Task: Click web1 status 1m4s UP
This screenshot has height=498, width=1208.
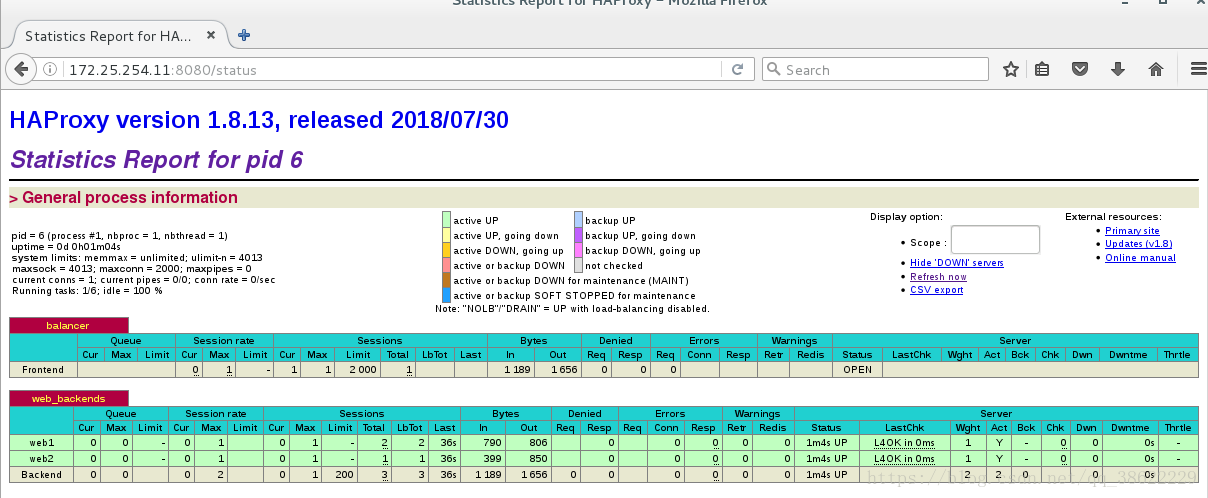Action: pos(825,442)
